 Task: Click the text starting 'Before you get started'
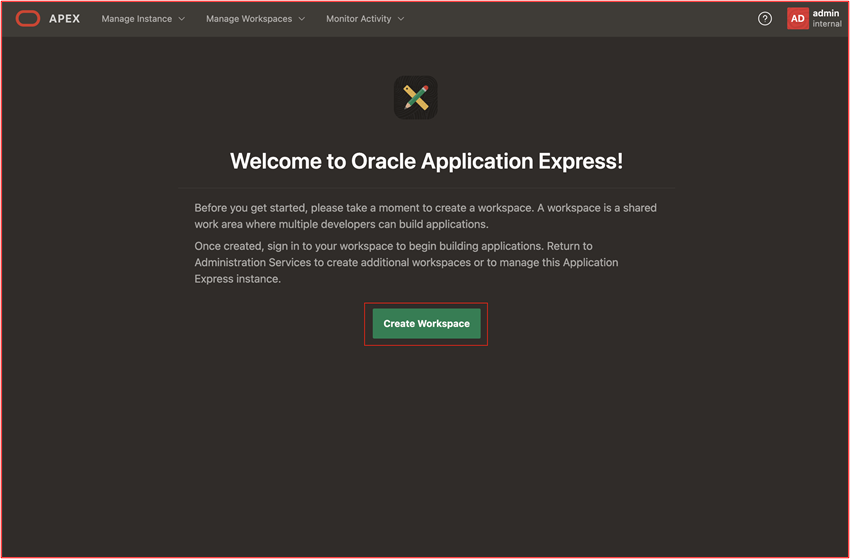(426, 216)
